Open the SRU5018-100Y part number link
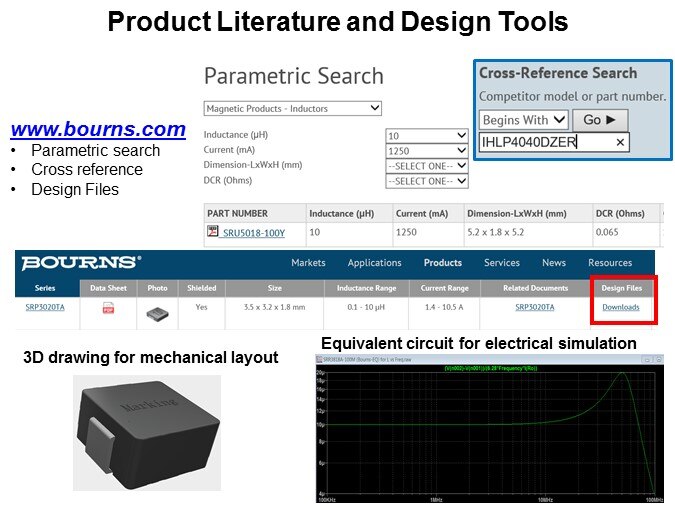This screenshot has width=675, height=506. point(253,233)
